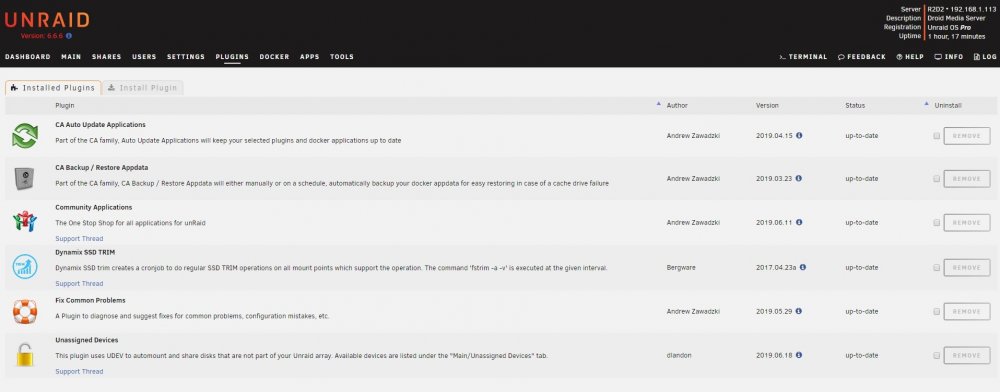Click the Uninstall column header

click(948, 105)
